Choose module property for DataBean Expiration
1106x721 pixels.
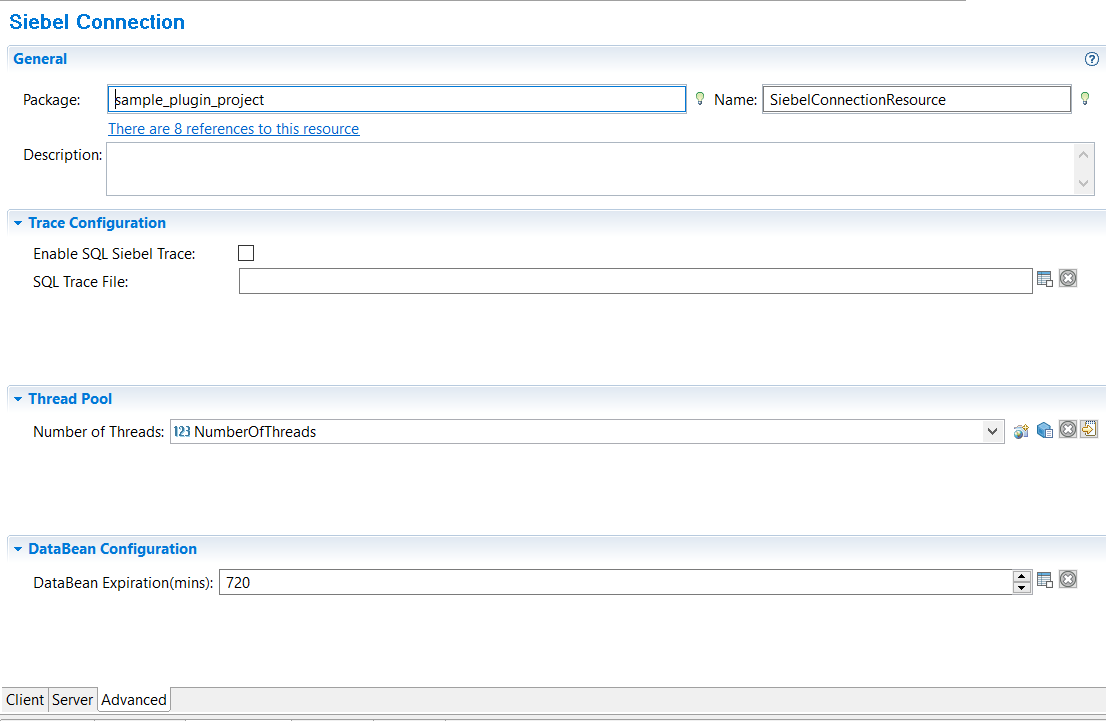tap(1045, 581)
